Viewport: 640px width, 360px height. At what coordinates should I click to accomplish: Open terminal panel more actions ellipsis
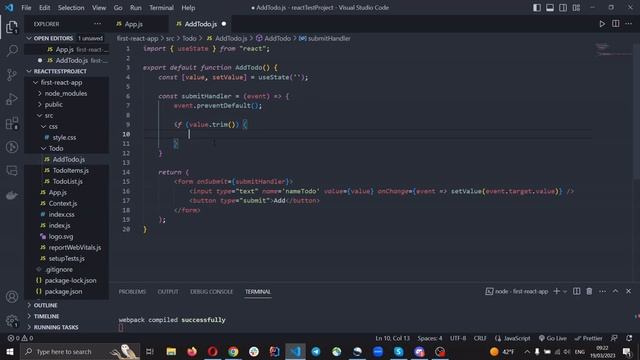coord(602,291)
